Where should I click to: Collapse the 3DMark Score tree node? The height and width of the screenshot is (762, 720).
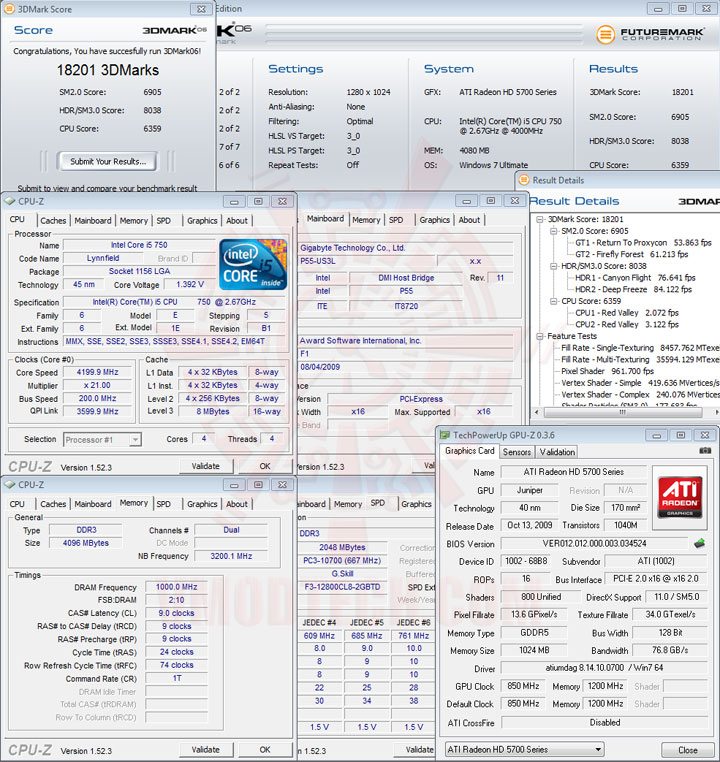point(540,219)
